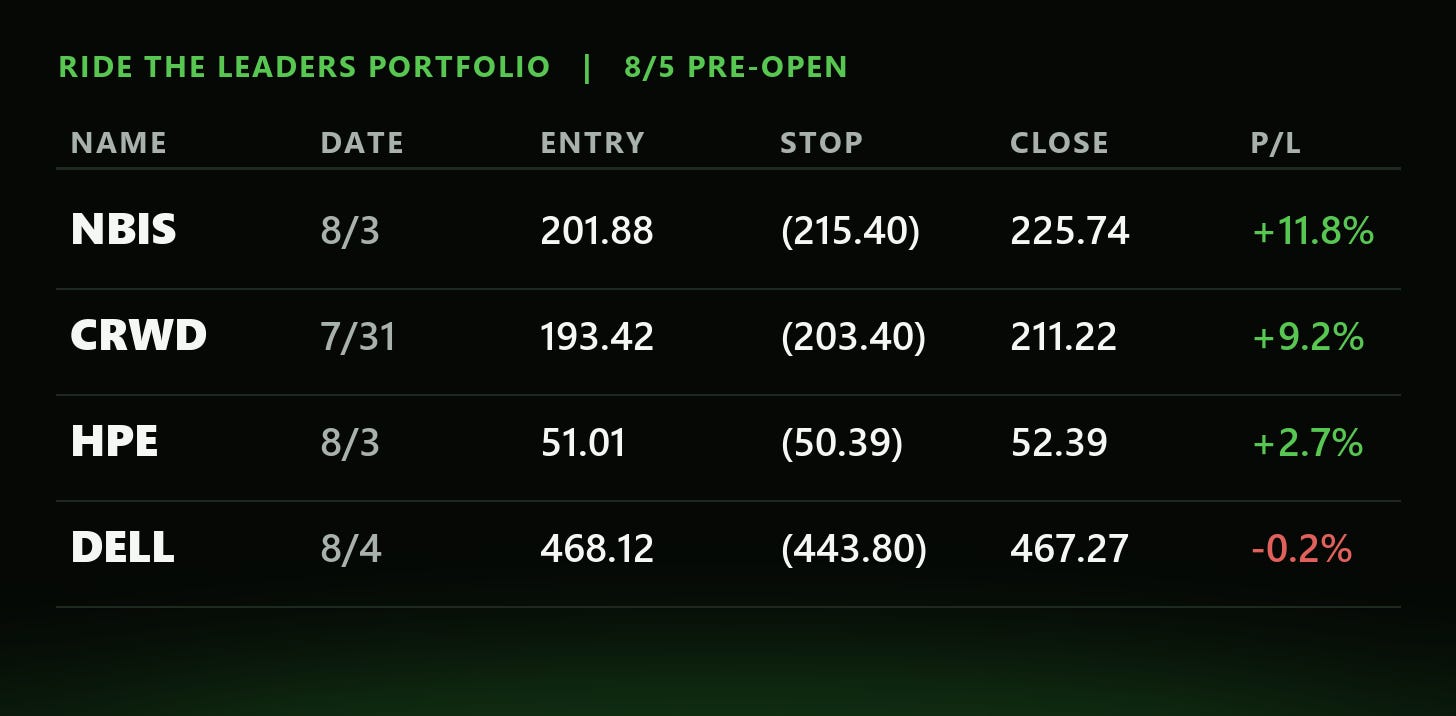Select DELL -0.2% loss value
Image resolution: width=1456 pixels, height=716 pixels.
click(x=1301, y=548)
